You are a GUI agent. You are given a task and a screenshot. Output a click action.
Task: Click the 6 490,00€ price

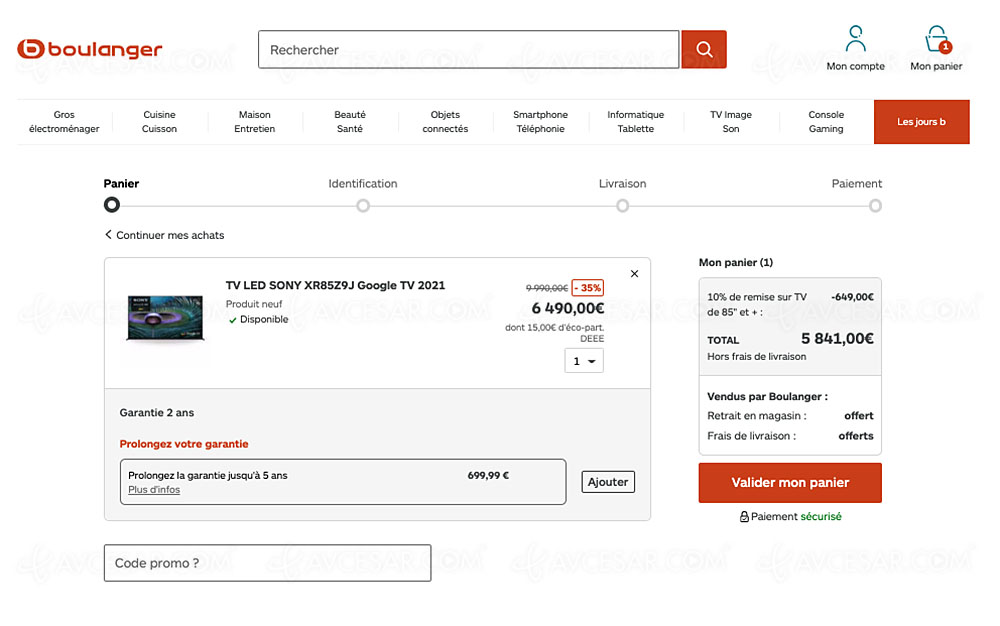(568, 309)
